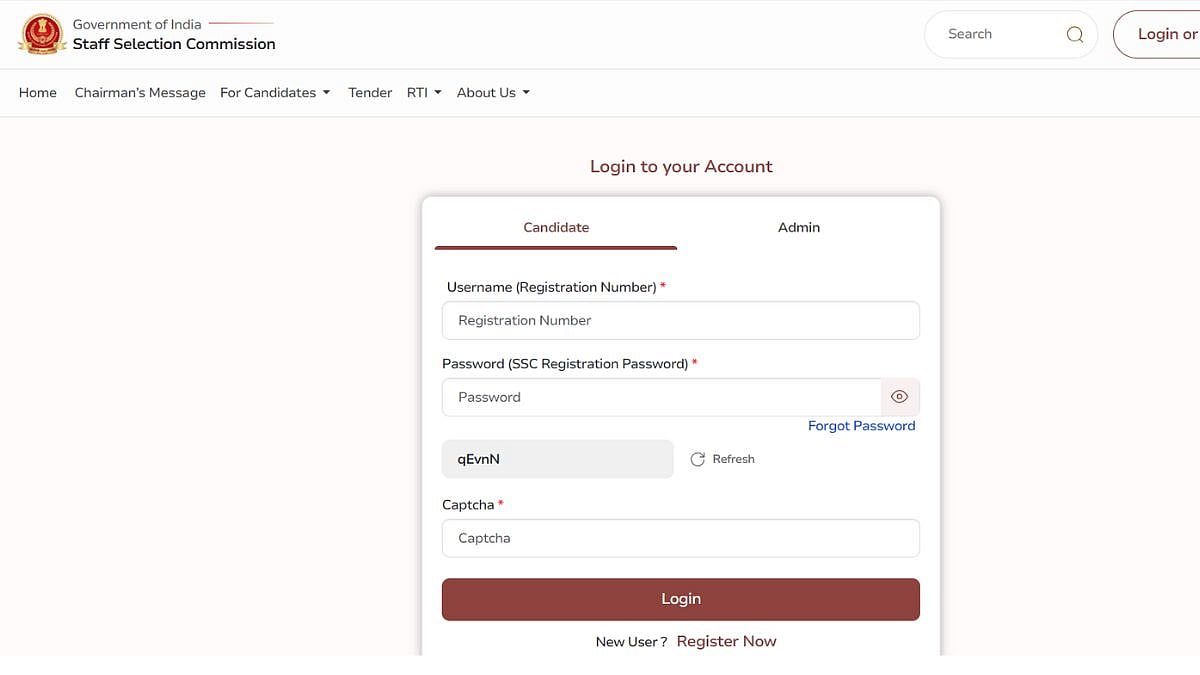The height and width of the screenshot is (675, 1200).
Task: Click the search magnifier icon
Action: [1075, 34]
